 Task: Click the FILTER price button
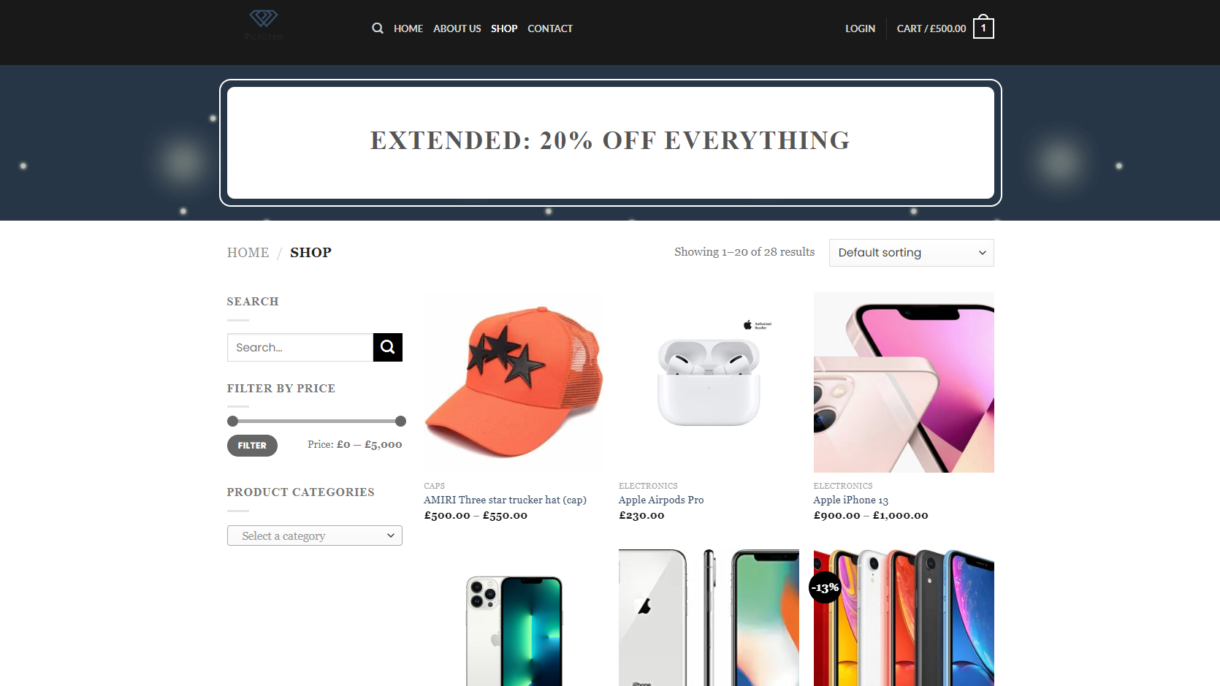[252, 446]
